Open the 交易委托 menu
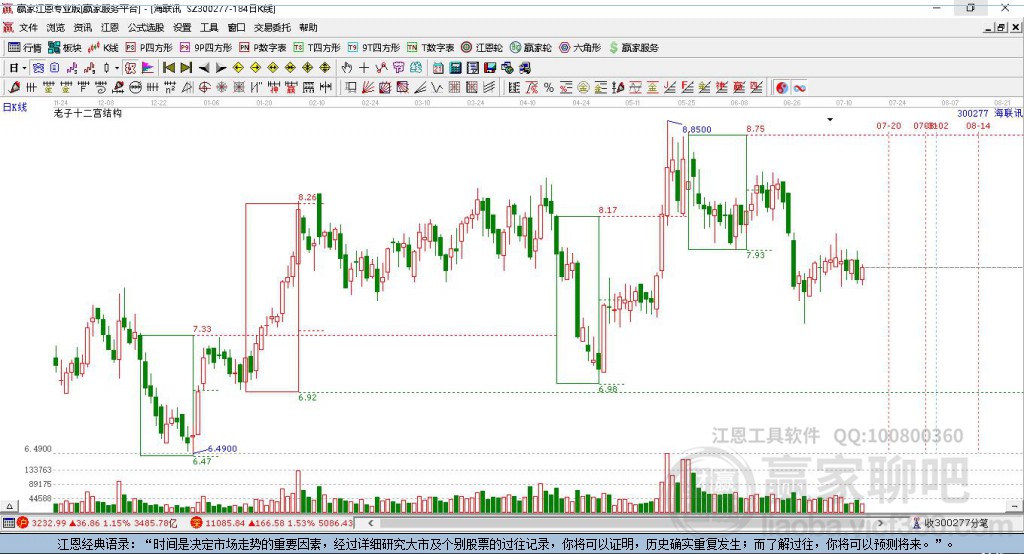This screenshot has width=1024, height=554. [272, 27]
